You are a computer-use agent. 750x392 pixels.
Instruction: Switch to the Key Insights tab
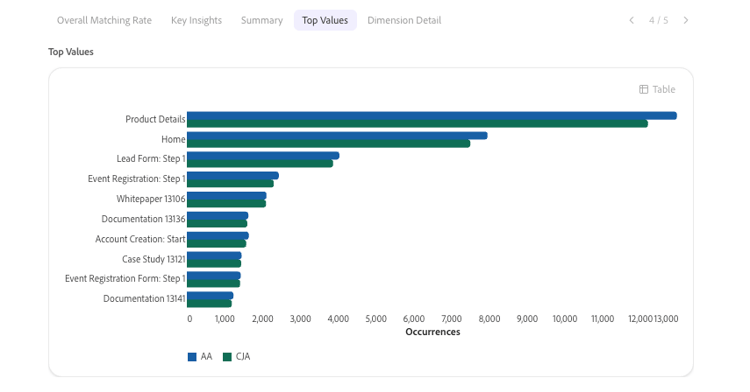tap(197, 21)
